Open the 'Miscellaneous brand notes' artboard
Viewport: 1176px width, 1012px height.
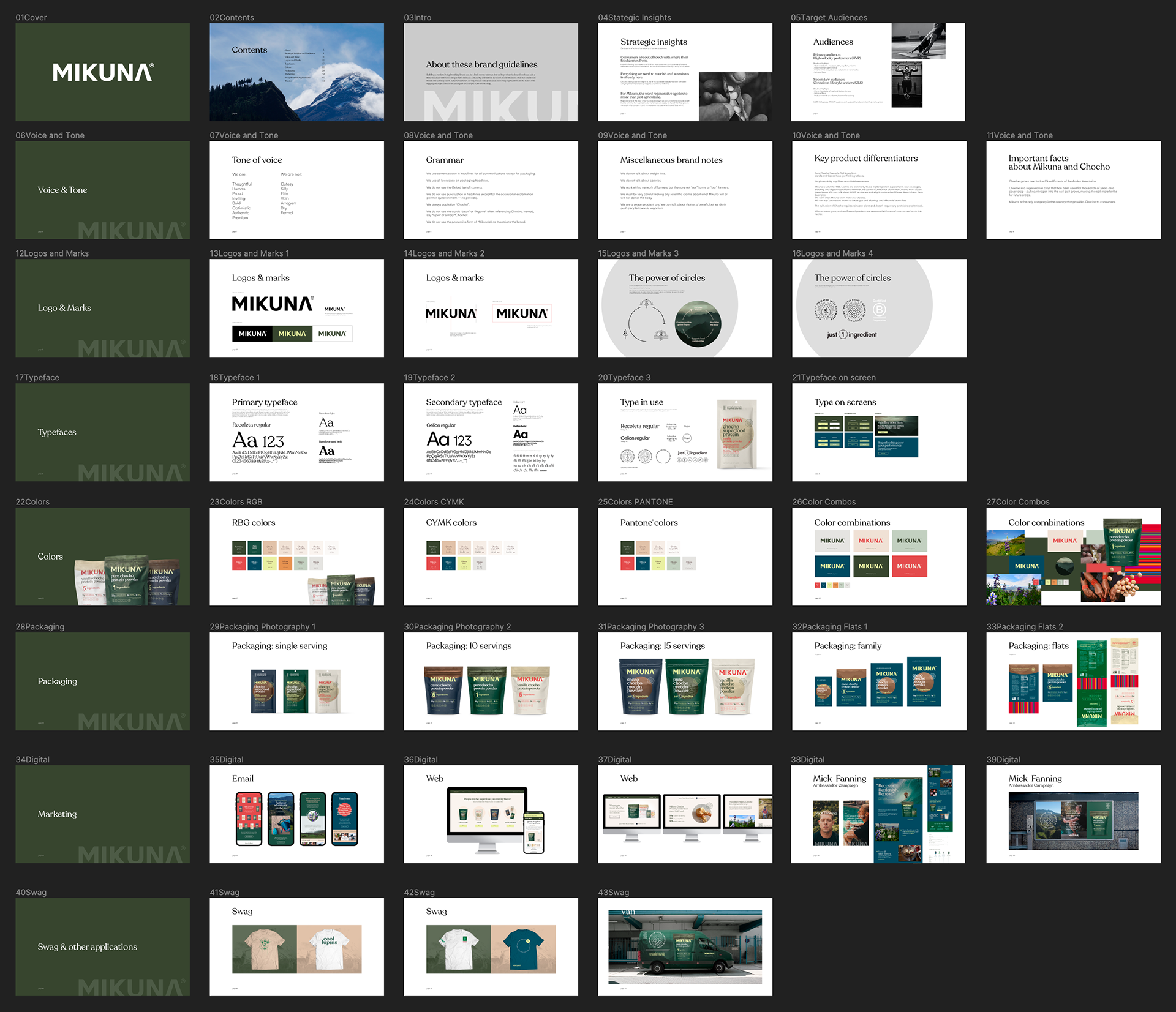(x=685, y=190)
